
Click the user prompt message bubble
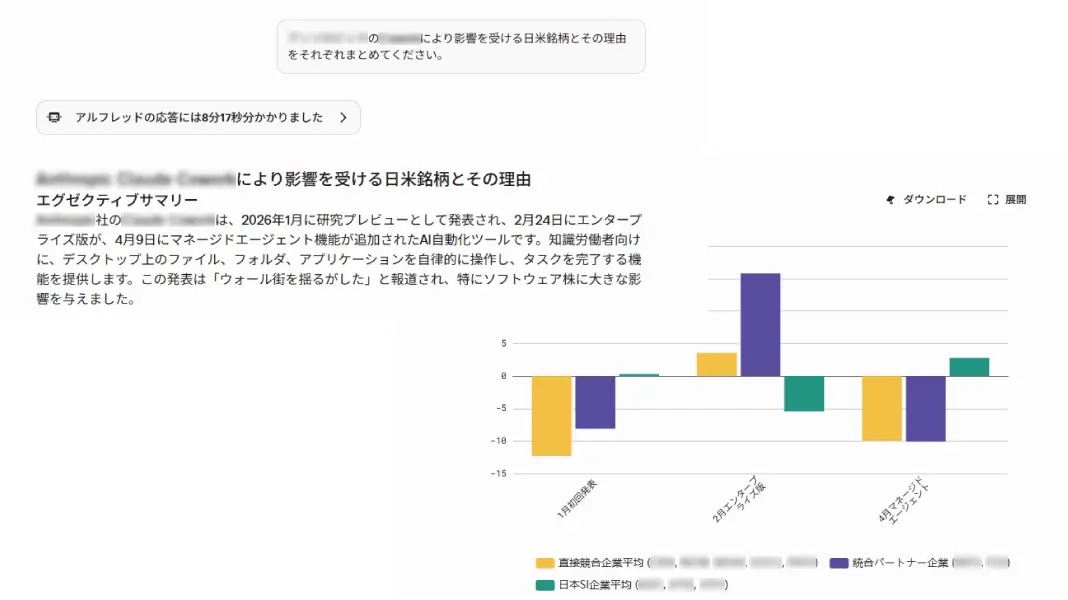[x=461, y=46]
